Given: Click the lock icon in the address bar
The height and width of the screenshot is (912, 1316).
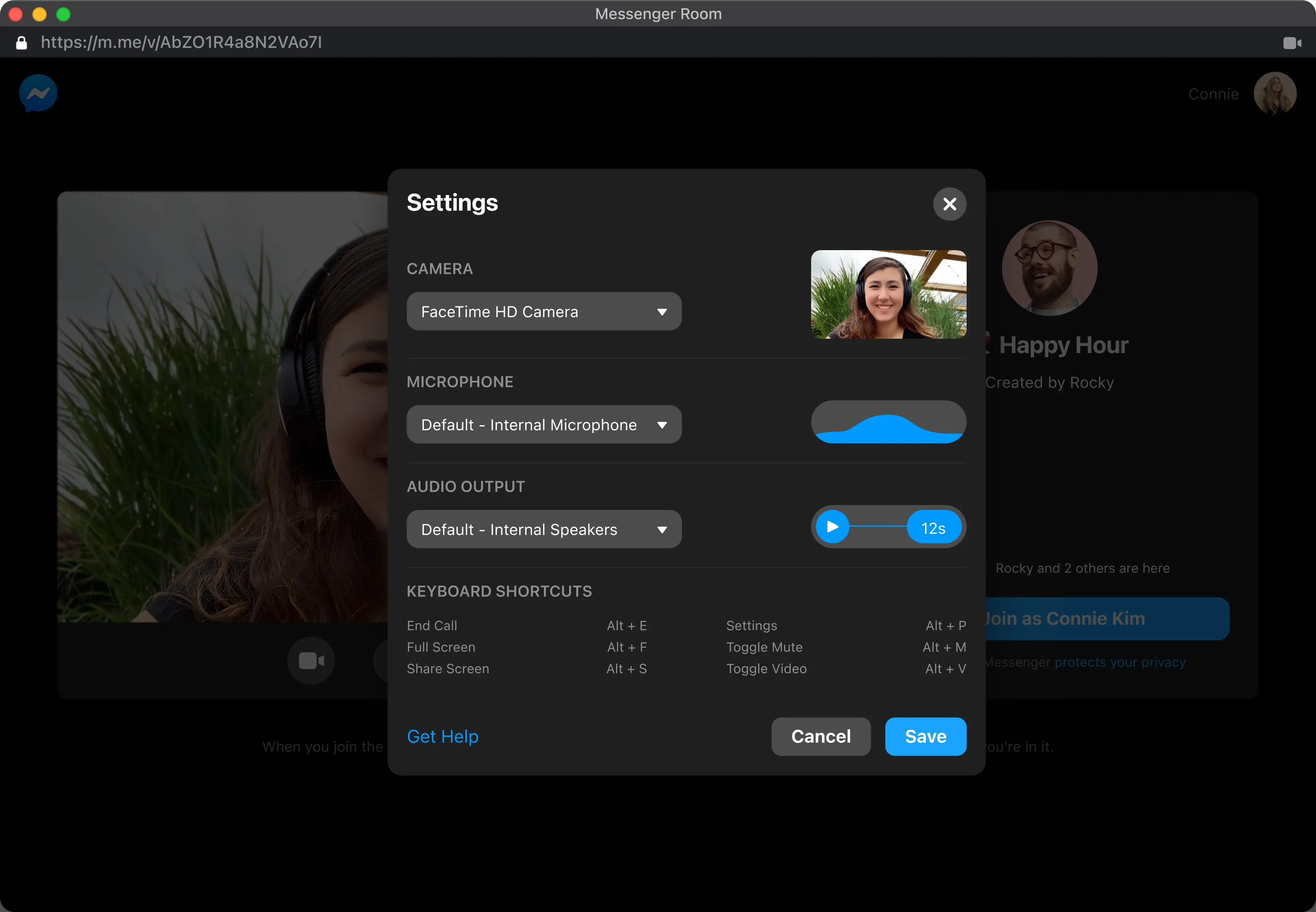Looking at the screenshot, I should [21, 42].
